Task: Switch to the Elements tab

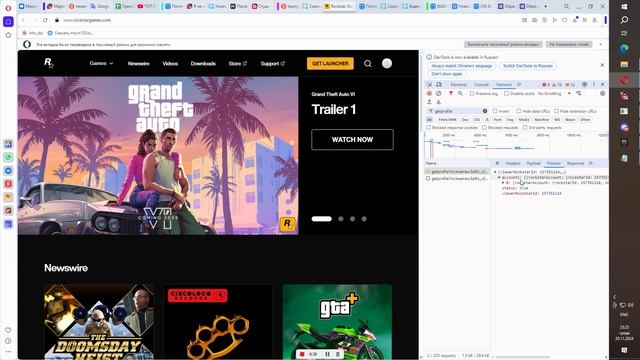Action: pyautogui.click(x=458, y=84)
